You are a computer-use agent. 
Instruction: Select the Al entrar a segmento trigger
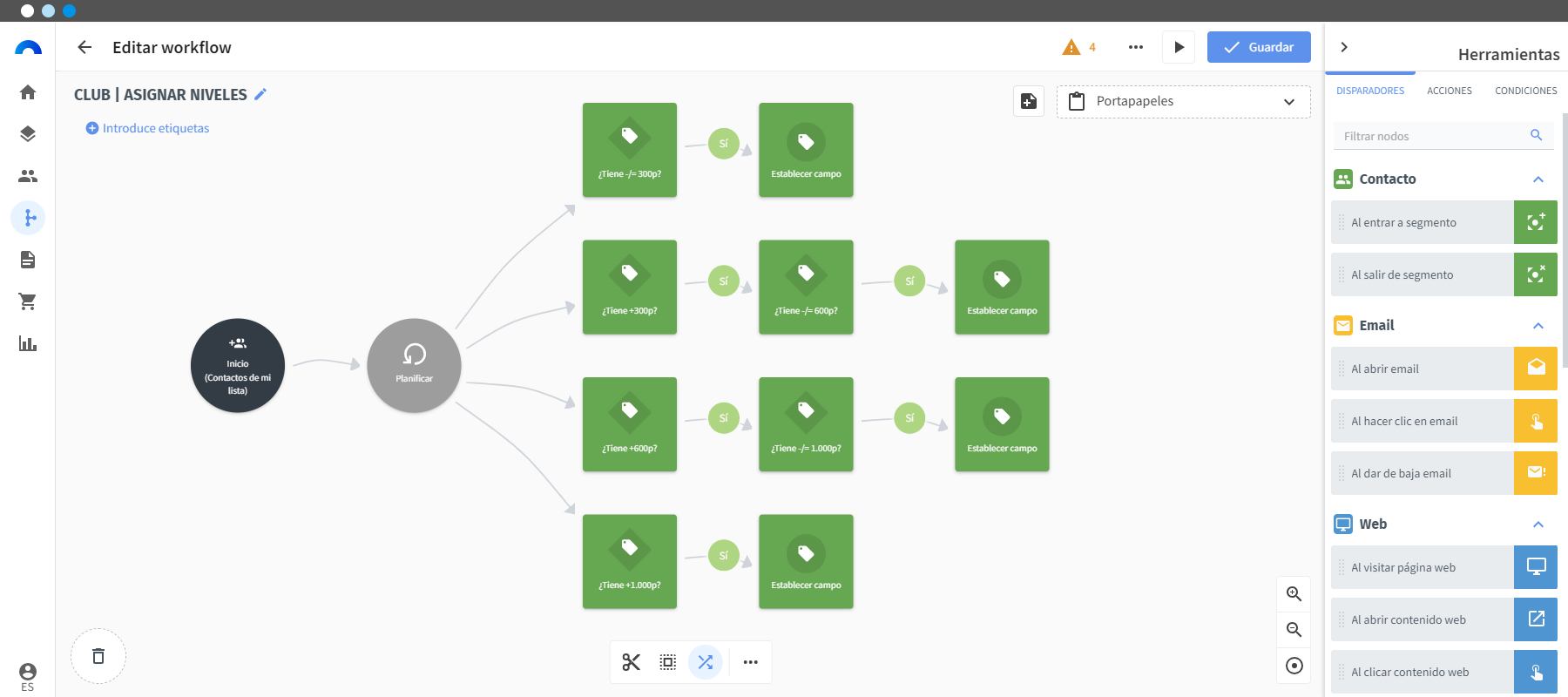tap(1444, 222)
